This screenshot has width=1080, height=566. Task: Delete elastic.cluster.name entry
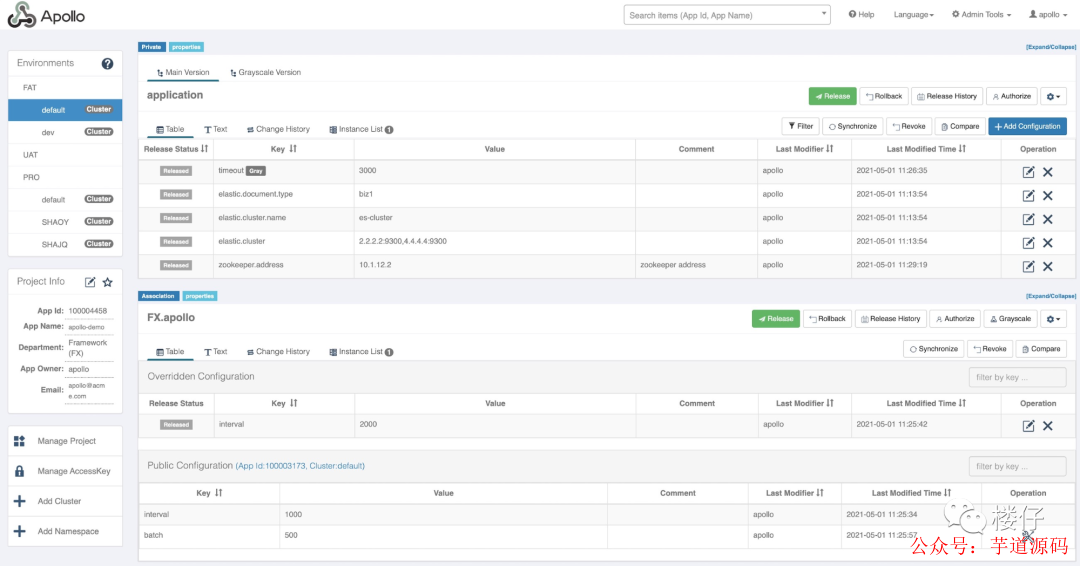[1048, 219]
